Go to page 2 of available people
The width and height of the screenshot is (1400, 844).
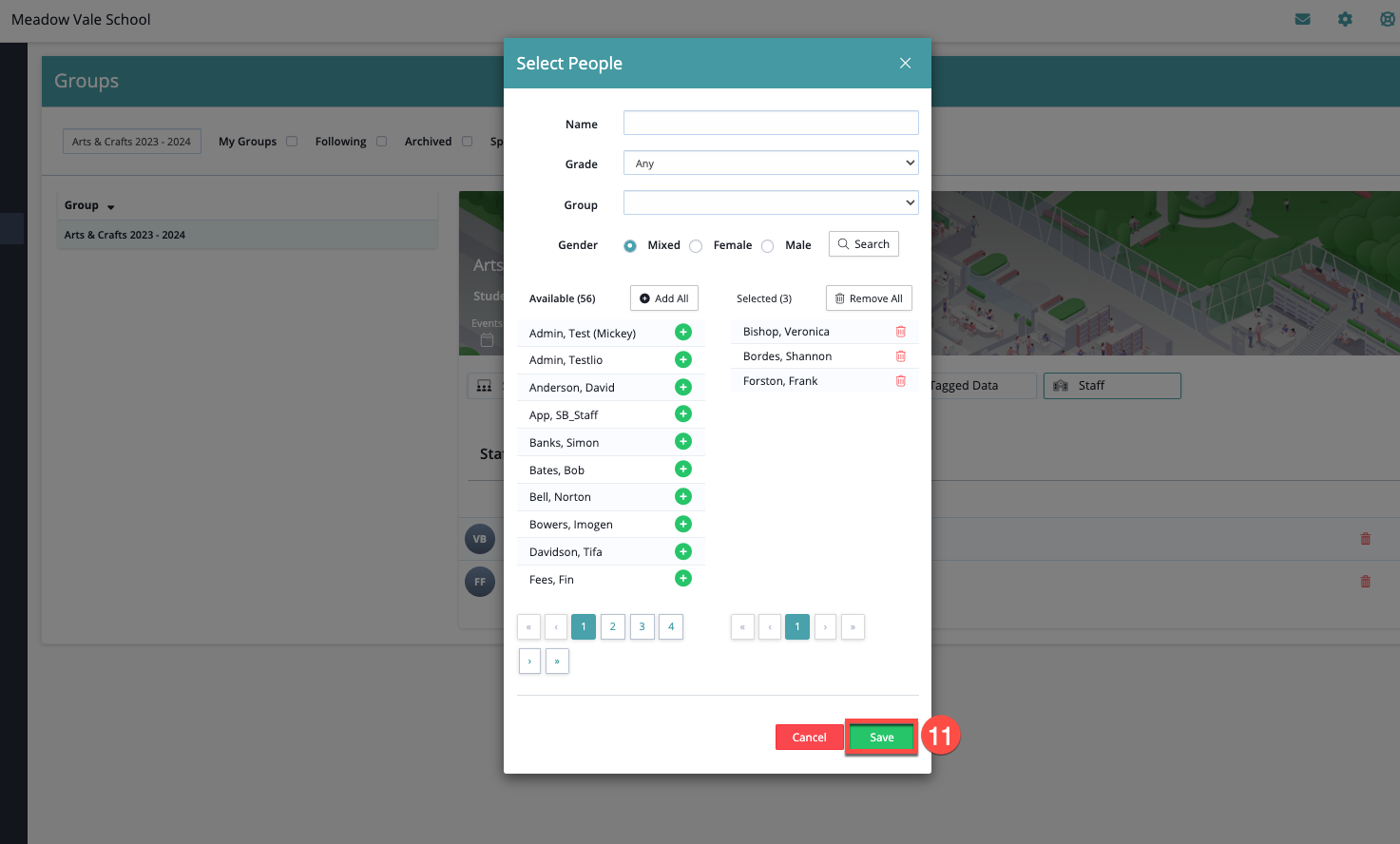(x=612, y=627)
